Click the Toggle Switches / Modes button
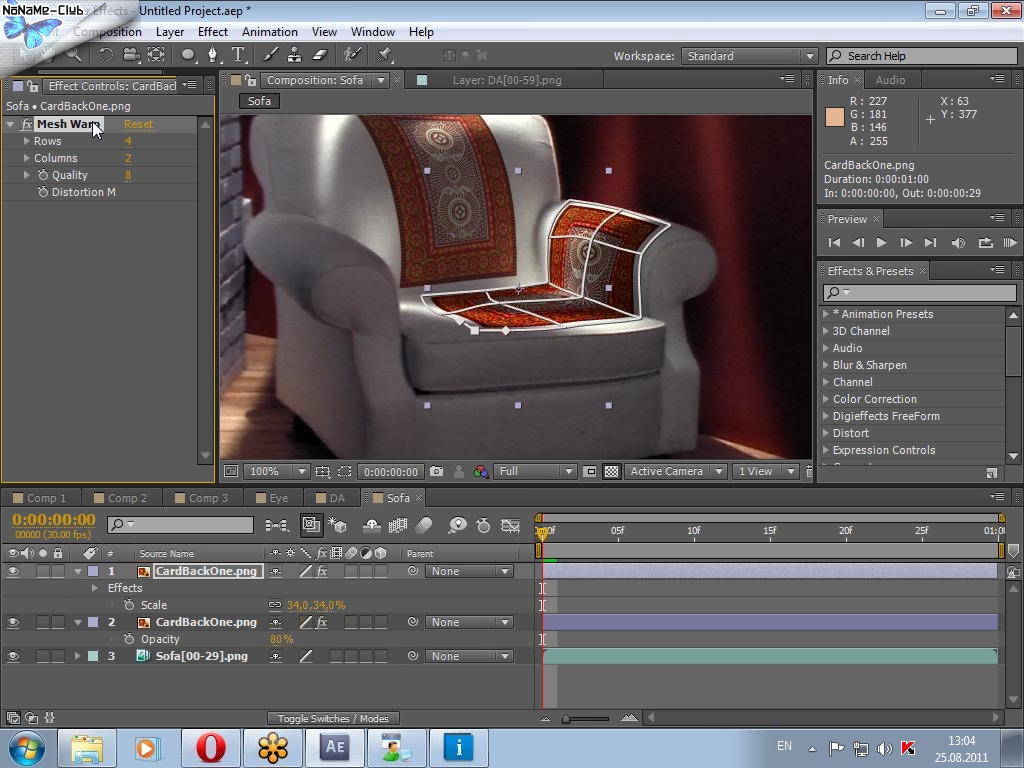 333,718
